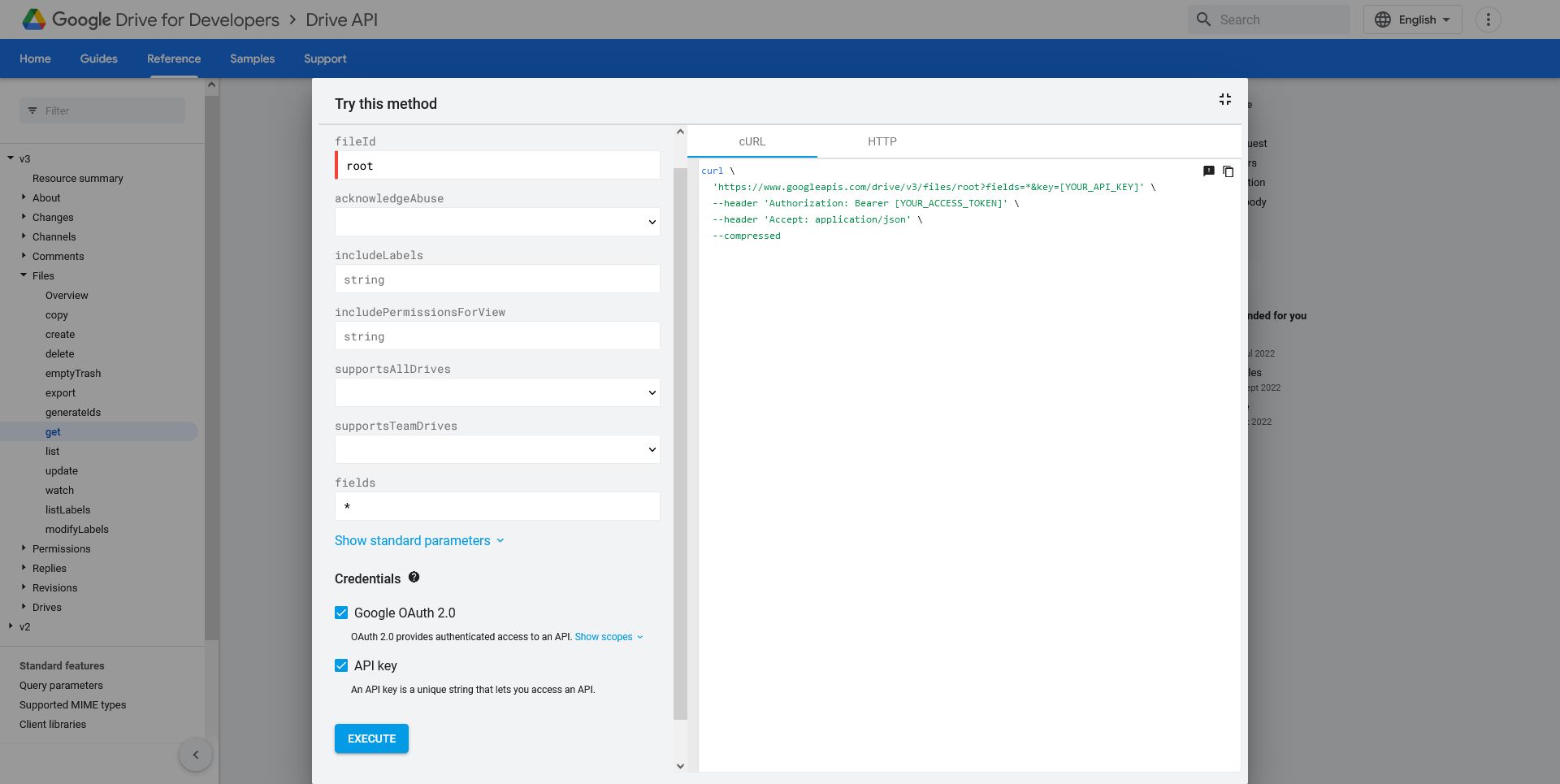Screen dimensions: 1560x784
Task: Open the search field via magnifier icon
Action: pyautogui.click(x=1203, y=19)
